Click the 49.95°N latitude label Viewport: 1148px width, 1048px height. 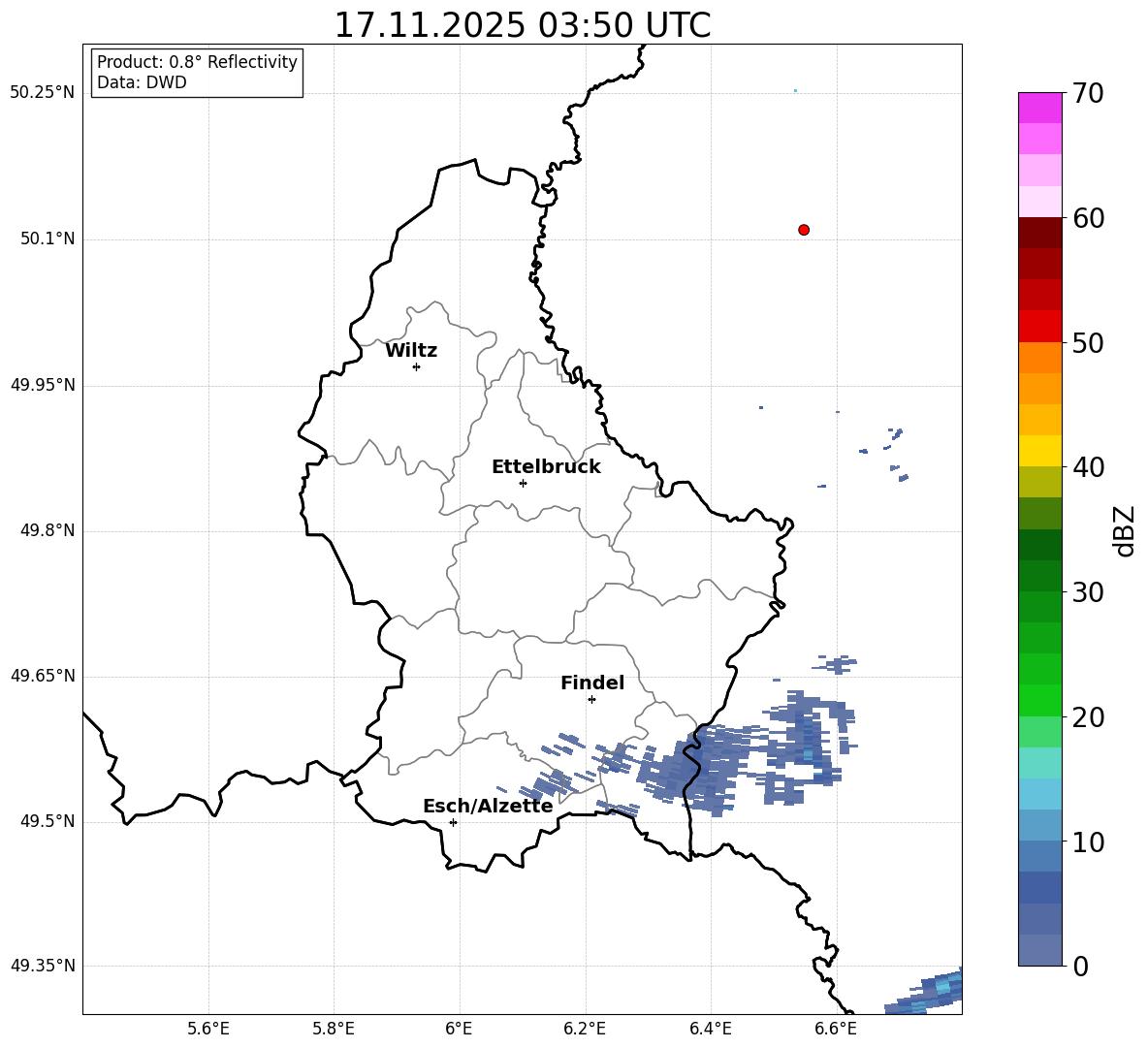point(43,385)
